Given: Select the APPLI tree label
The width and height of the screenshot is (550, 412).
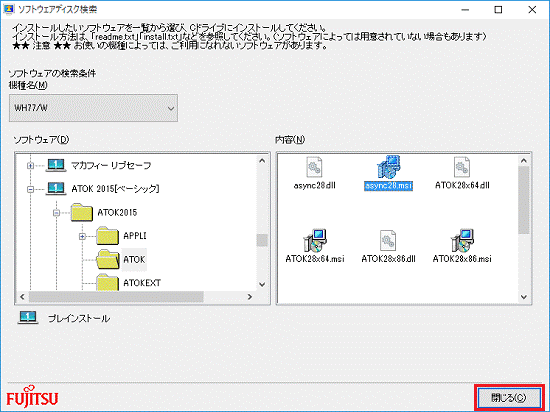Looking at the screenshot, I should point(134,236).
